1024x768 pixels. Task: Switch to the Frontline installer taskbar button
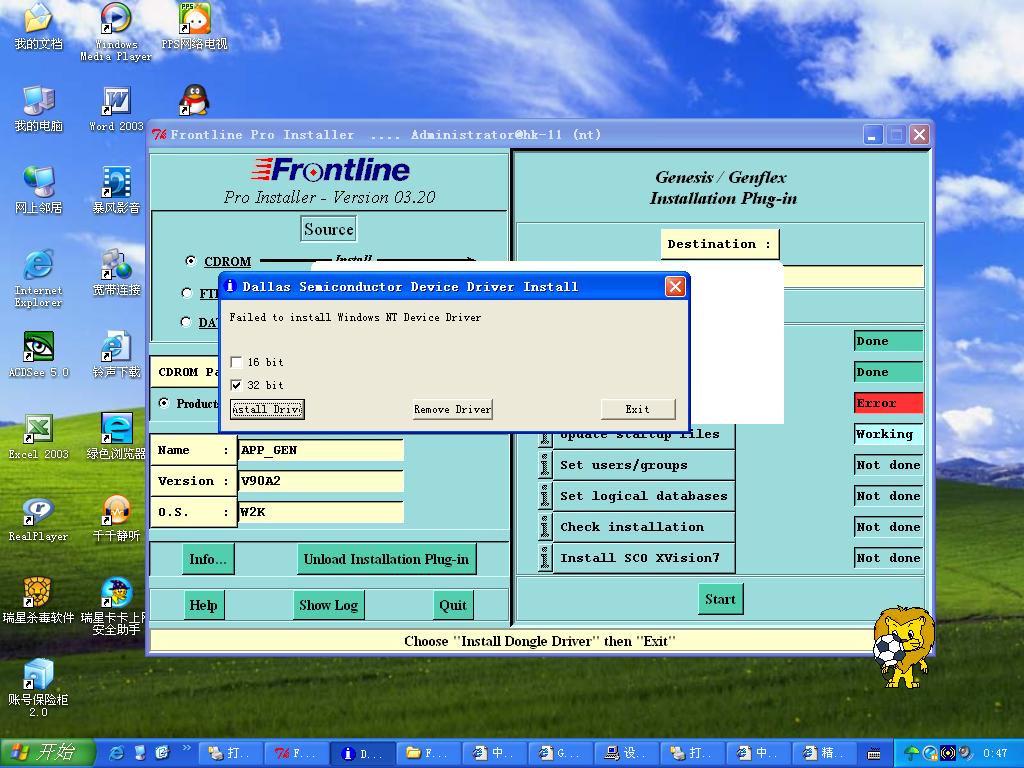pos(295,753)
